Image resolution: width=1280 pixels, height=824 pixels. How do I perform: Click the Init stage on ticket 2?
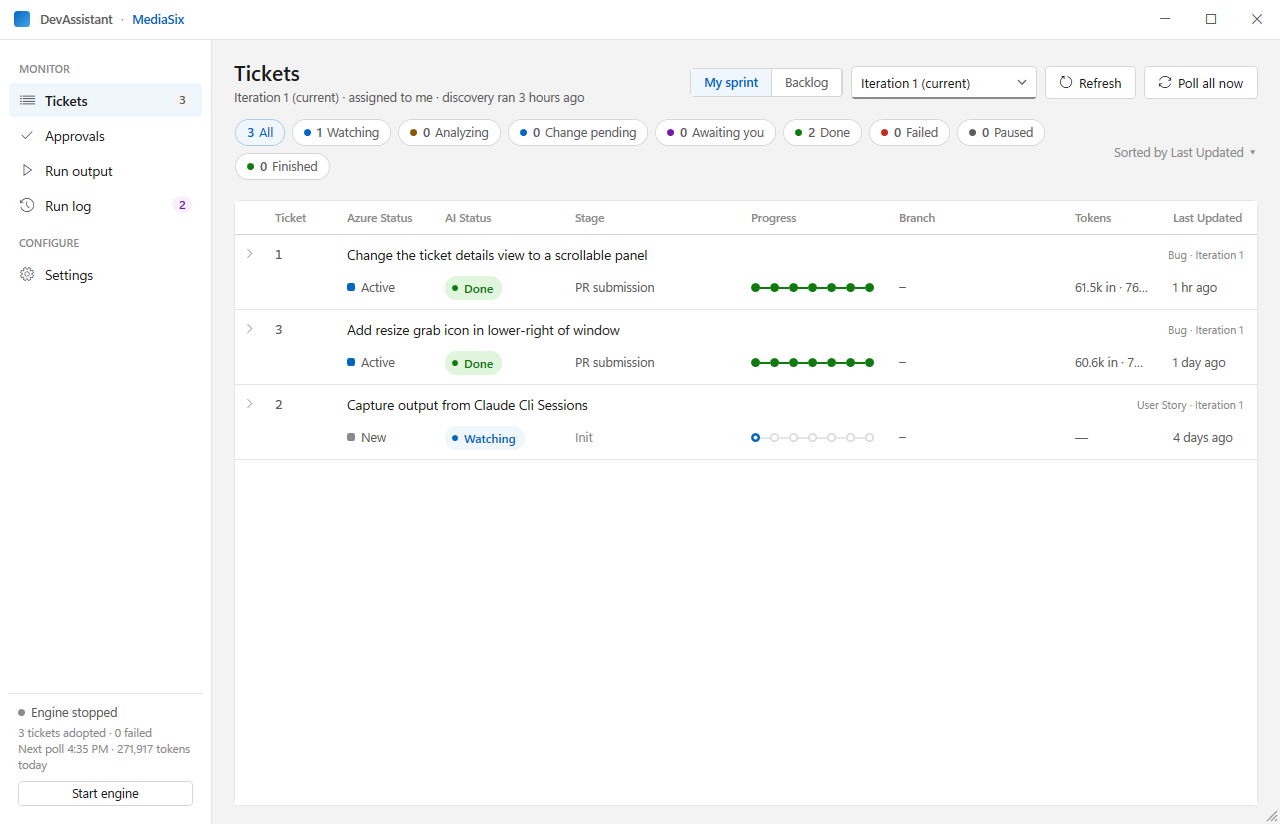(x=584, y=438)
